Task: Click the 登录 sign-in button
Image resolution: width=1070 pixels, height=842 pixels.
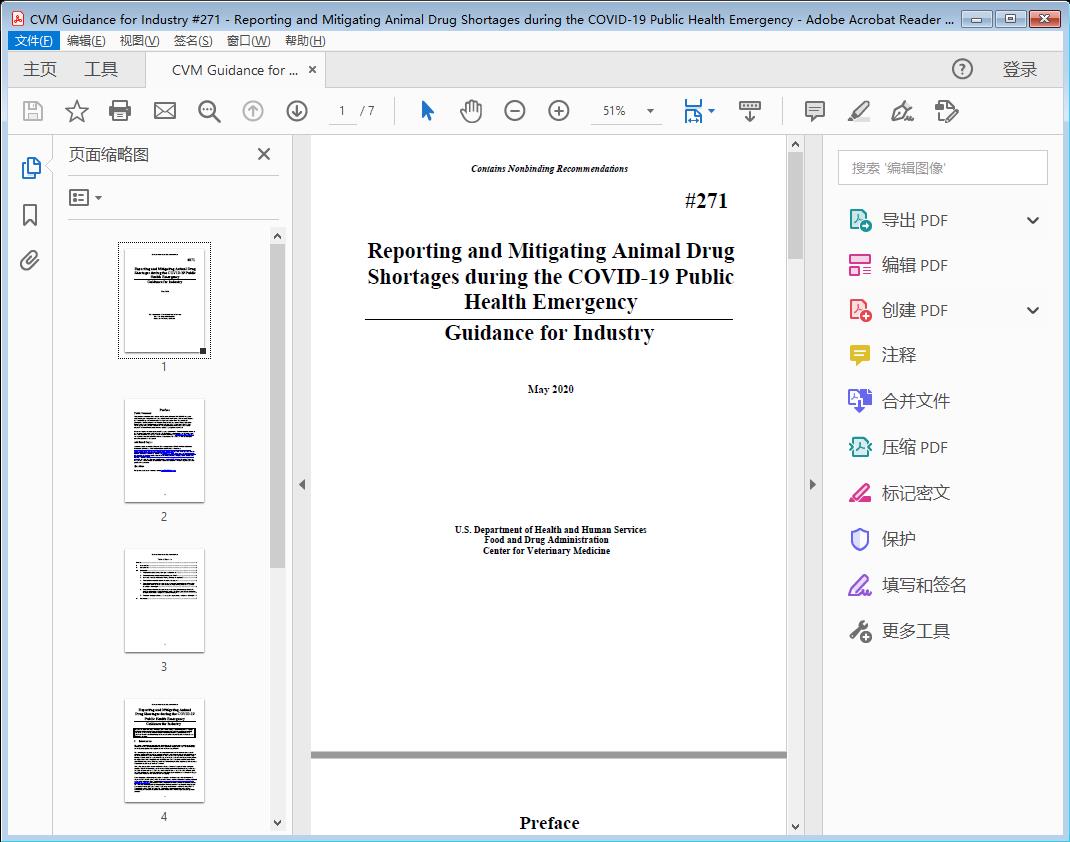Action: pos(1020,69)
